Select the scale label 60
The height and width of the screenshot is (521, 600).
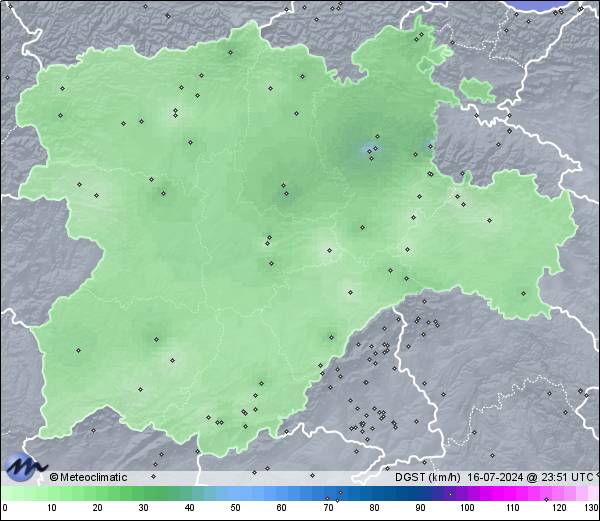[x=282, y=508]
